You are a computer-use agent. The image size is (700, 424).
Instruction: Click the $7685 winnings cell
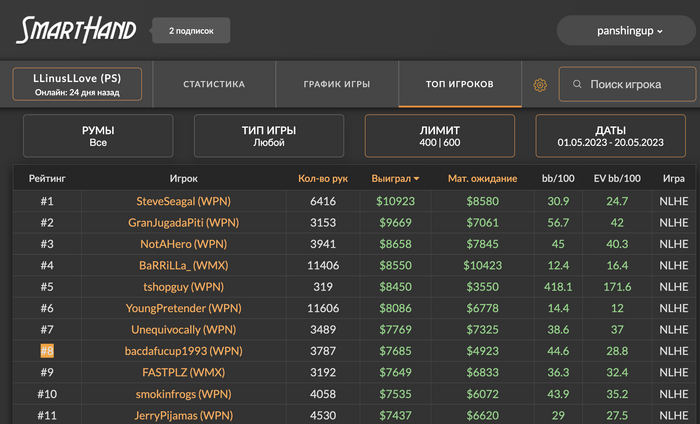click(x=396, y=351)
